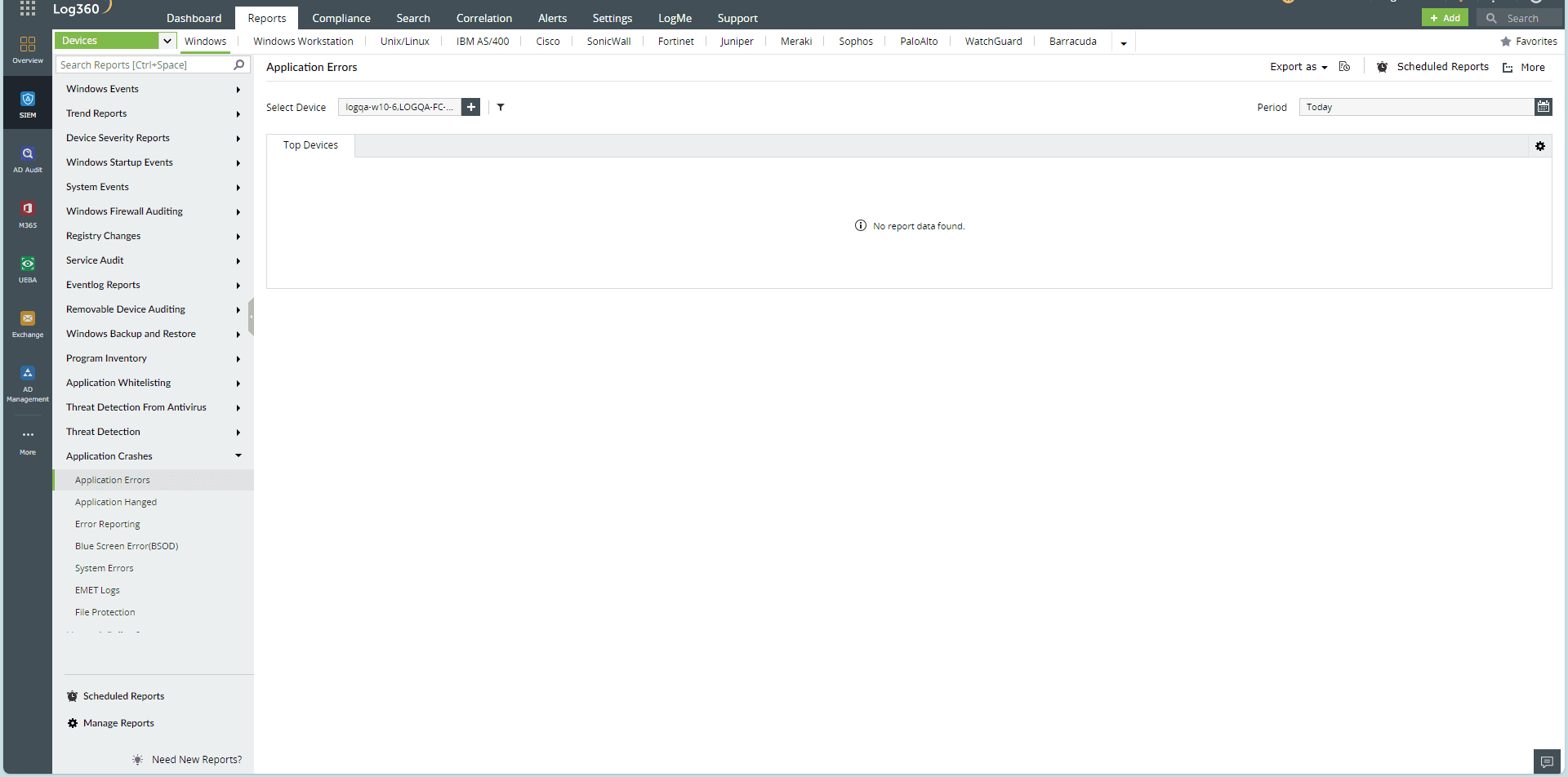
Task: Open the System Errors report
Action: pyautogui.click(x=105, y=568)
